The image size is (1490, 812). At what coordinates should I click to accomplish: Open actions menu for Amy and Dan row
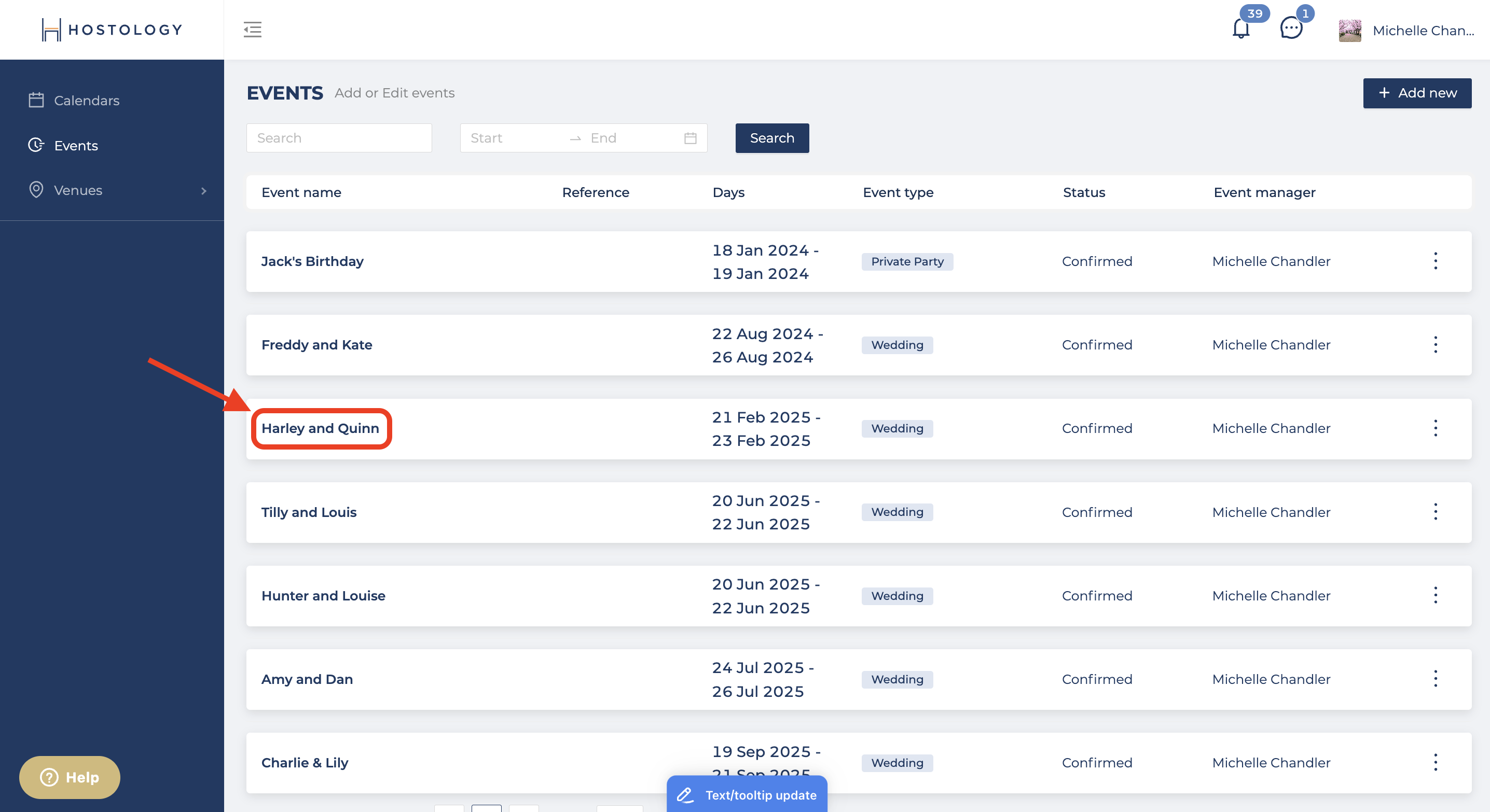[x=1435, y=679]
